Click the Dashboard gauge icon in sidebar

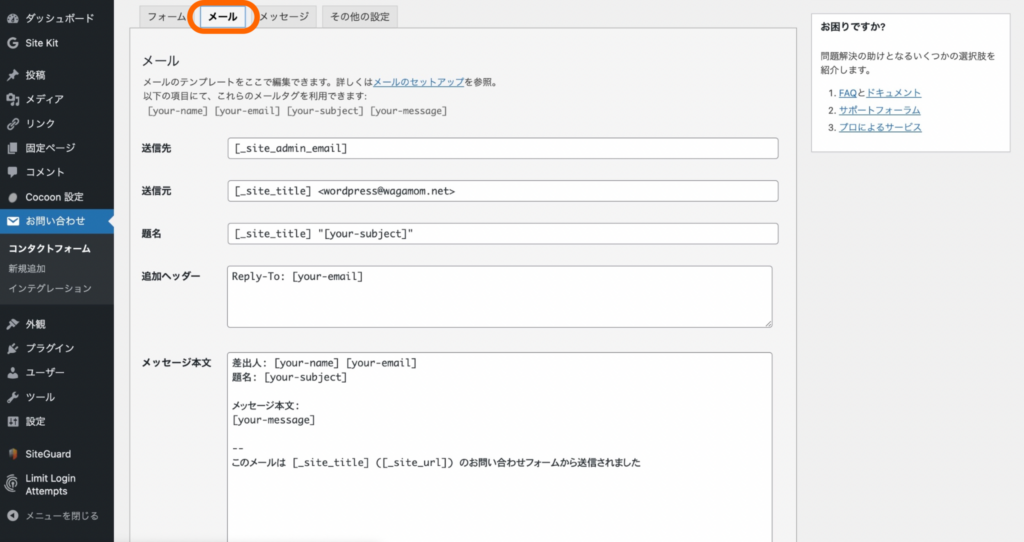pyautogui.click(x=12, y=19)
